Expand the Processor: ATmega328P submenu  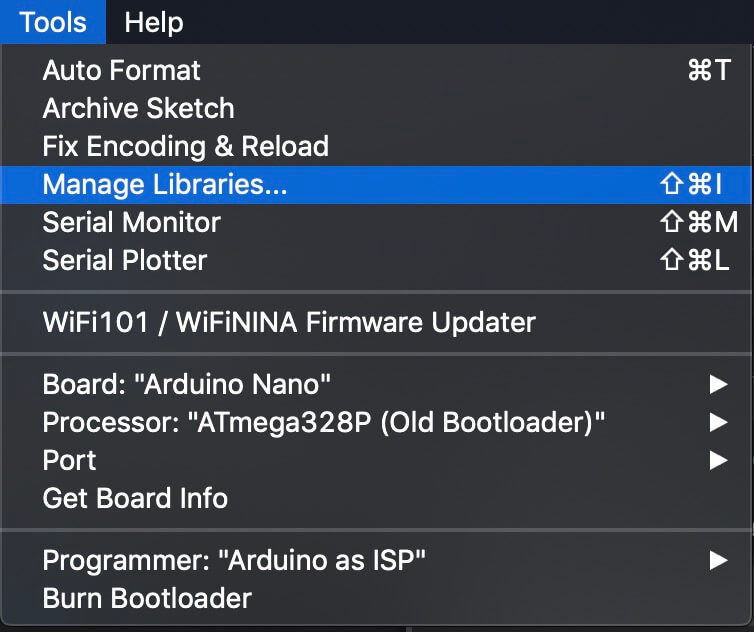click(x=376, y=422)
